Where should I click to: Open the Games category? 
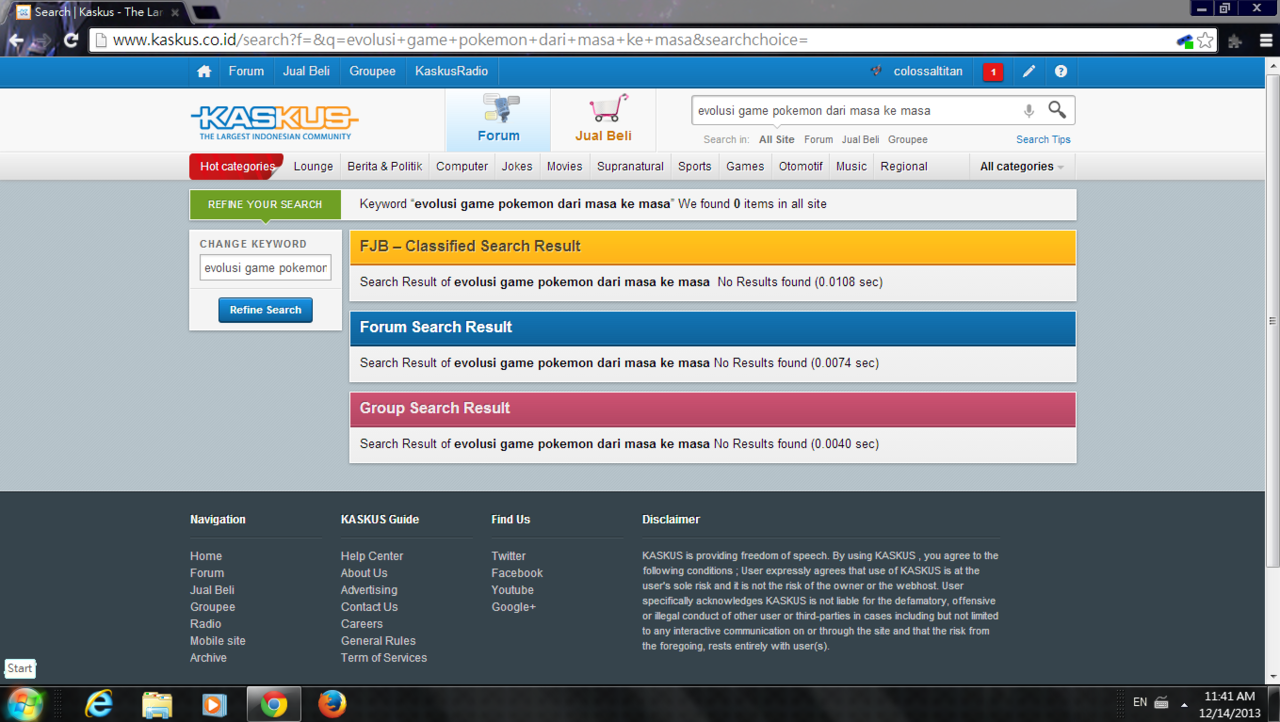[745, 166]
